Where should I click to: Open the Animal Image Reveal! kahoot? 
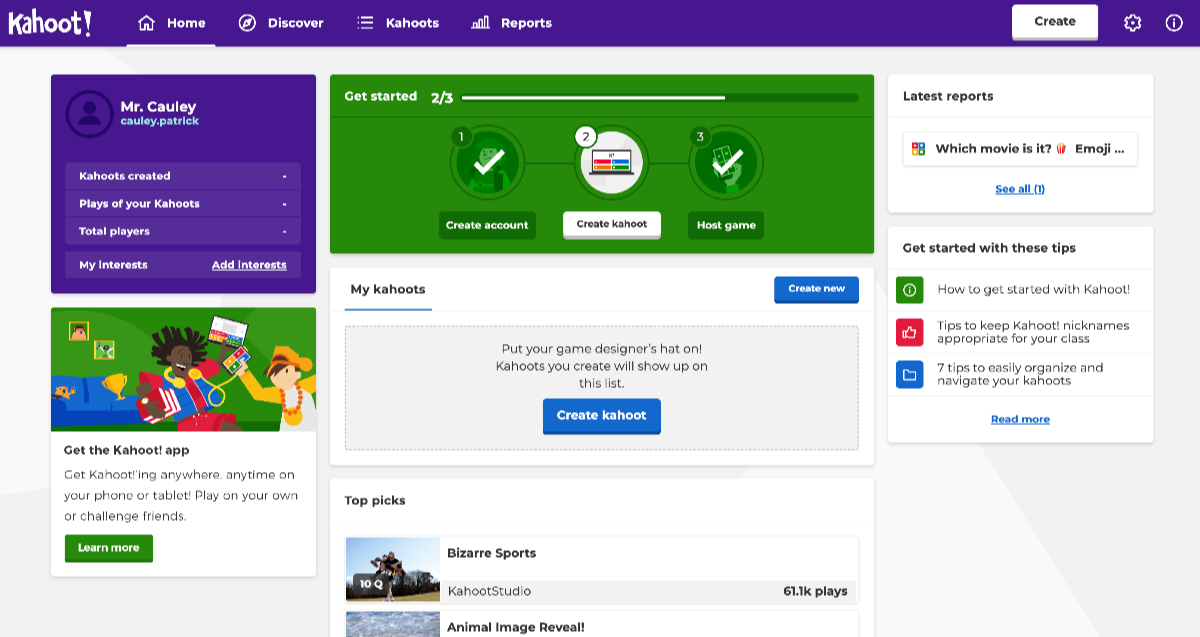(515, 627)
